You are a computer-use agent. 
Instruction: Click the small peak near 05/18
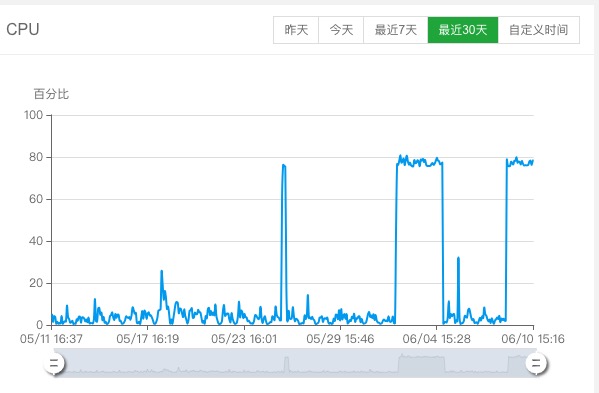pyautogui.click(x=162, y=290)
